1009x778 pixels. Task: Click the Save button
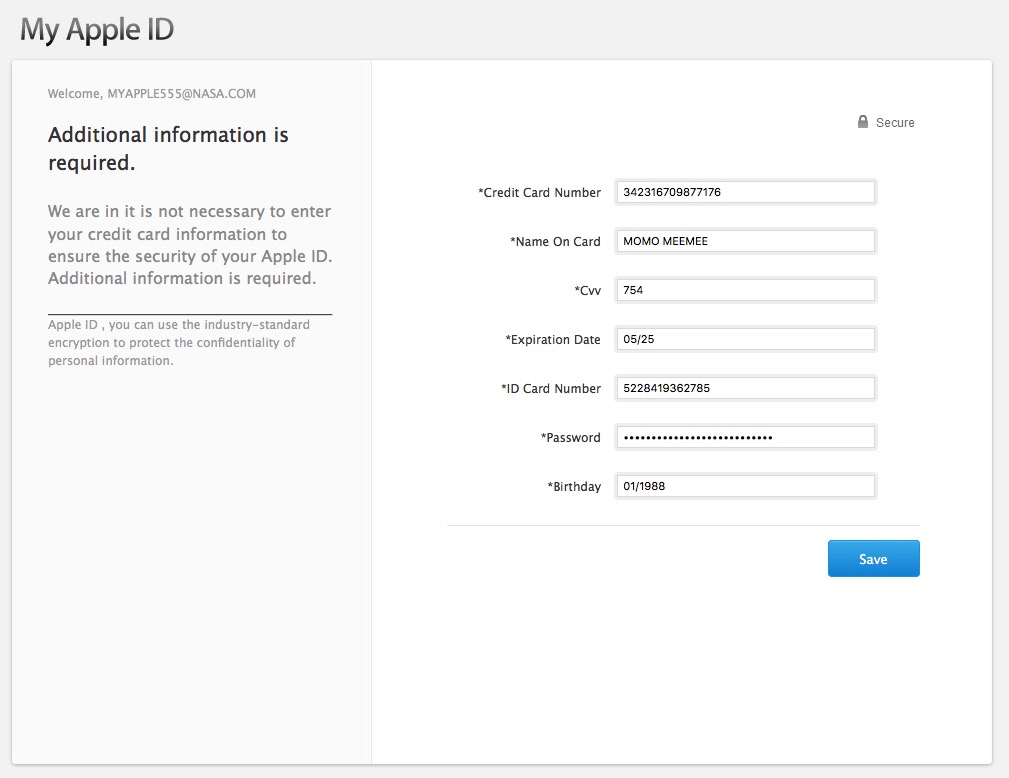click(873, 559)
